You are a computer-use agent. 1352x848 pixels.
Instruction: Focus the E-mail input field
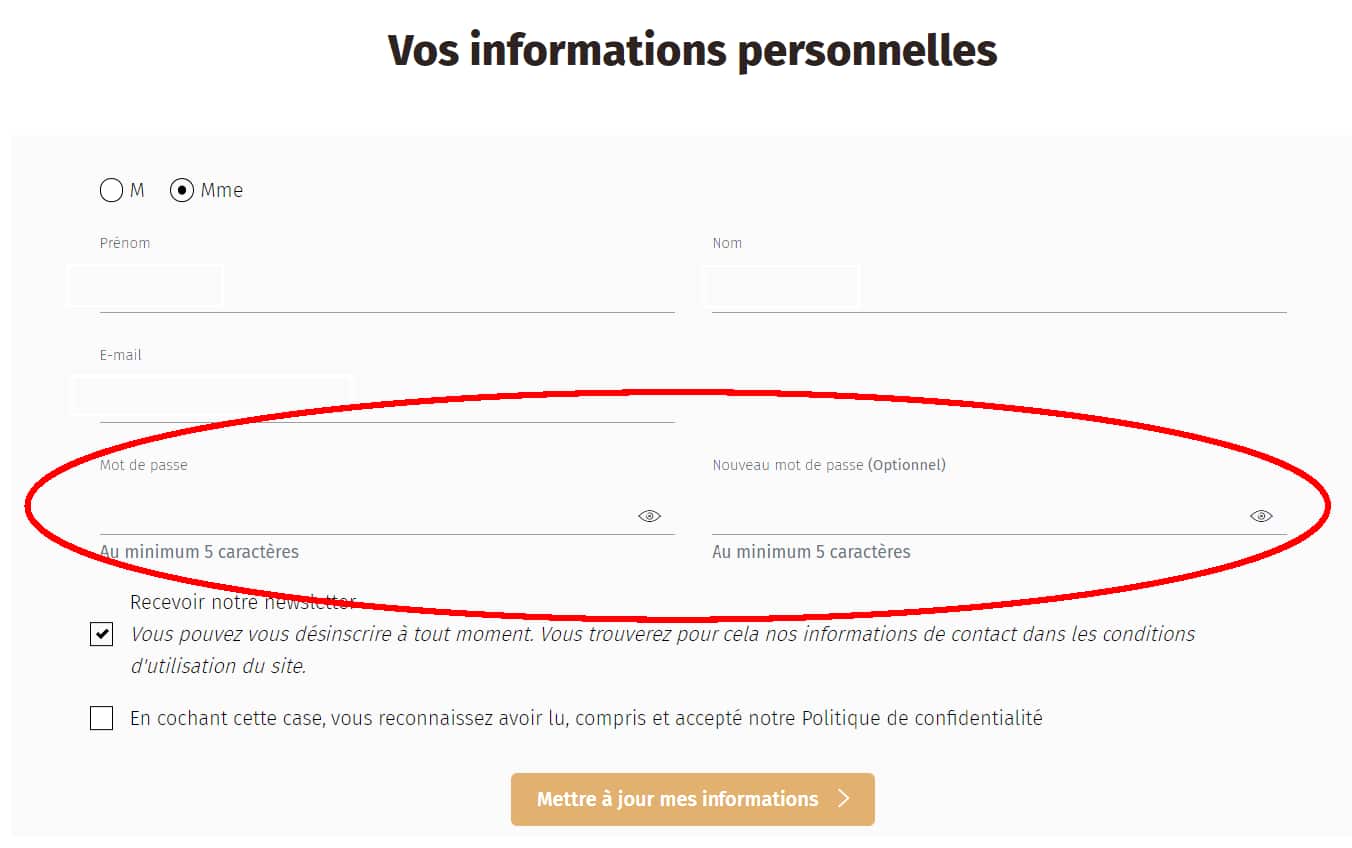386,400
